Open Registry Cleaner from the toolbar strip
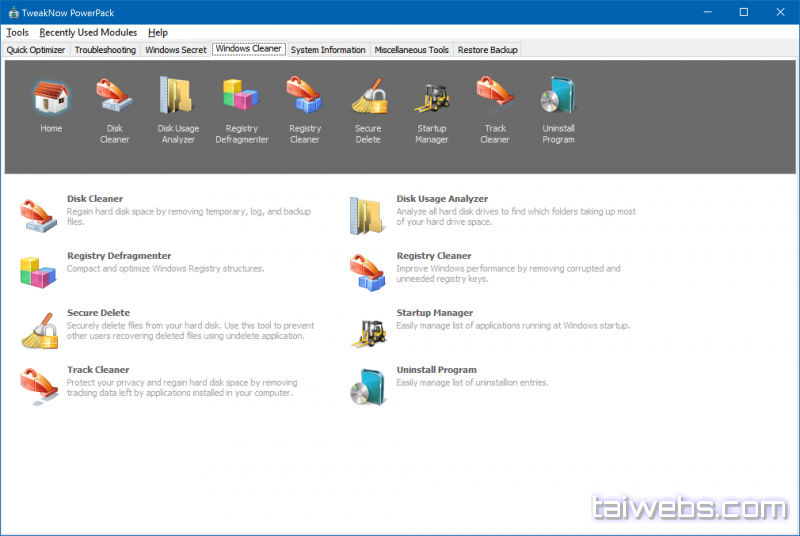The height and width of the screenshot is (536, 800). (x=305, y=99)
